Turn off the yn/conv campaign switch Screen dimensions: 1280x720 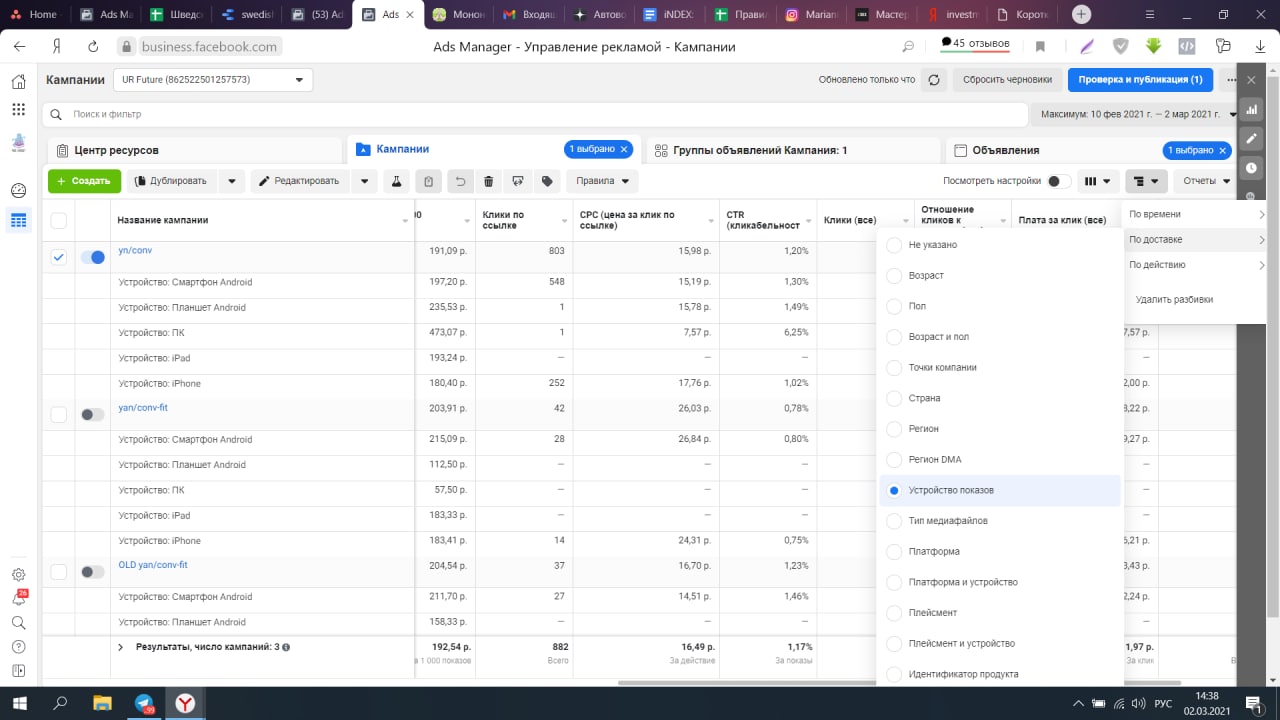(92, 257)
